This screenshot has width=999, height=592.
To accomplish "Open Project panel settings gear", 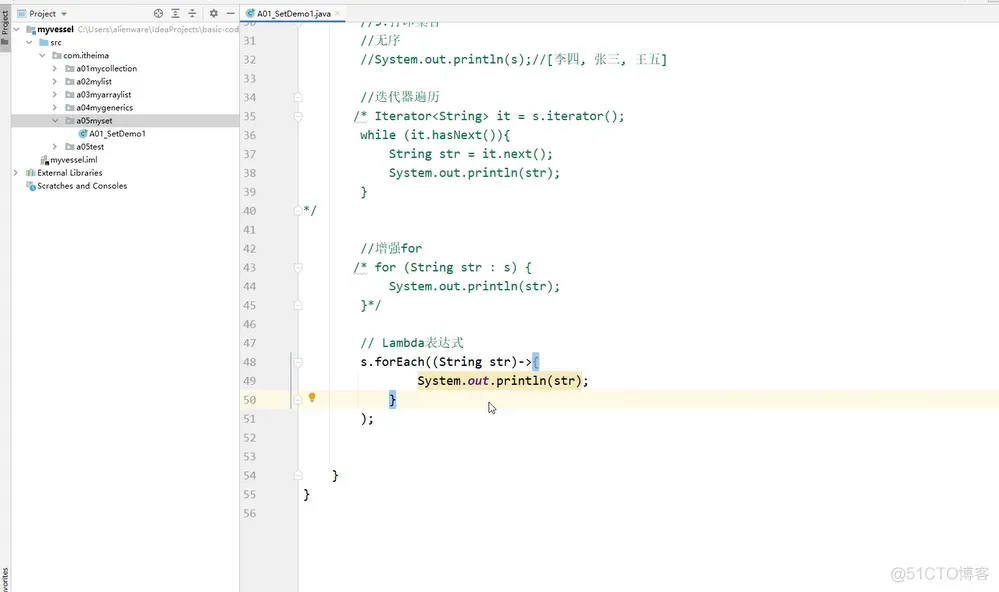I will (213, 13).
